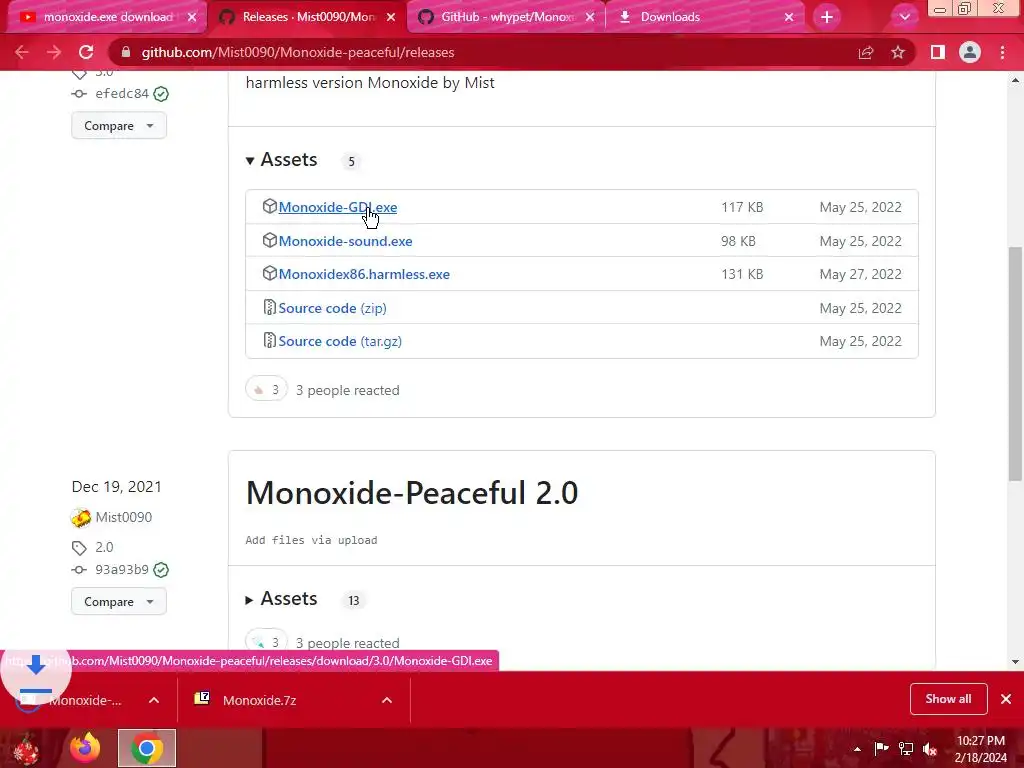1024x768 pixels.
Task: Close the GitHub - whypet/Monoxide tab
Action: 590,17
